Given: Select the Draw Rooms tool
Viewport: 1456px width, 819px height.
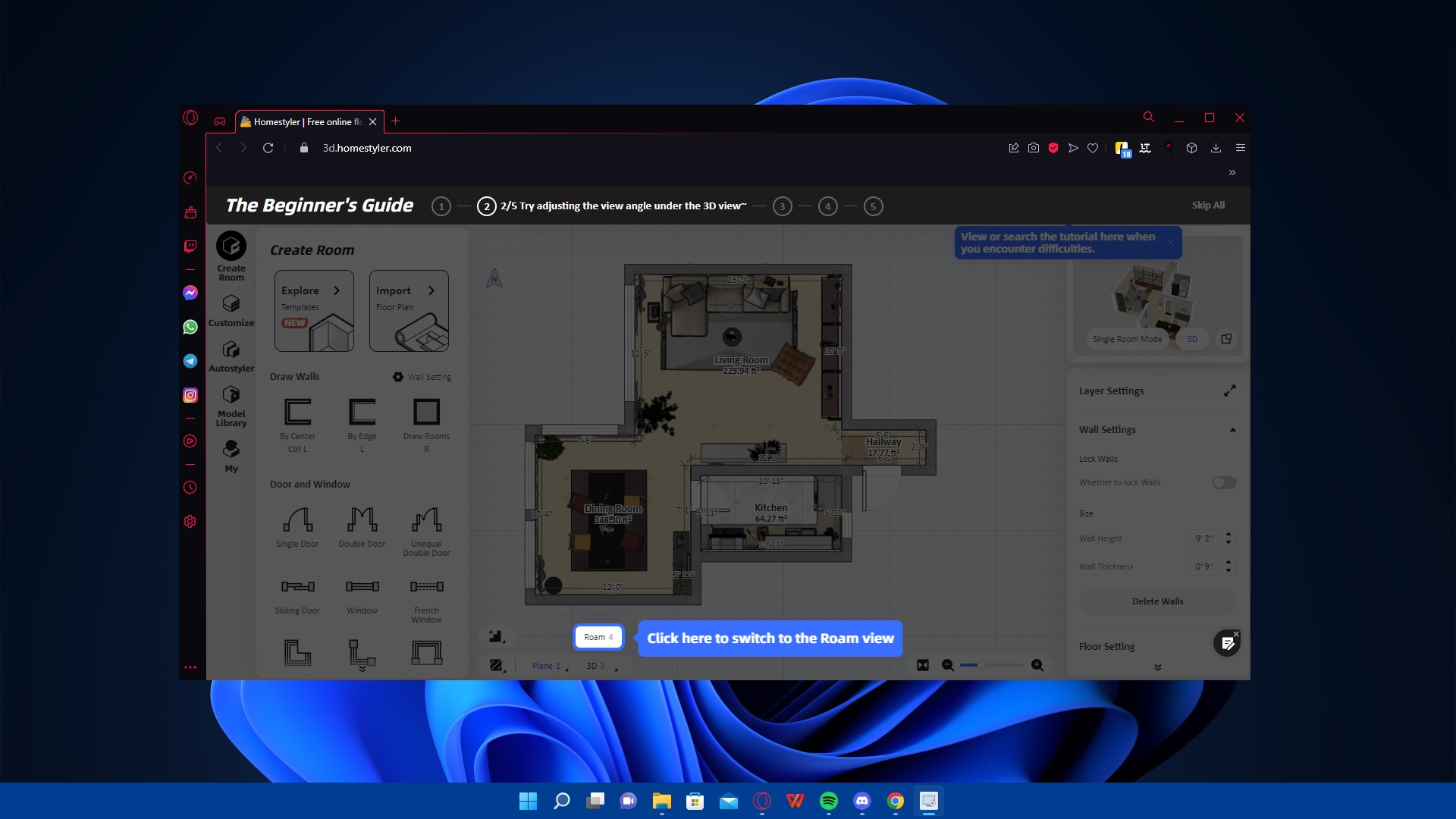Looking at the screenshot, I should pos(426,412).
